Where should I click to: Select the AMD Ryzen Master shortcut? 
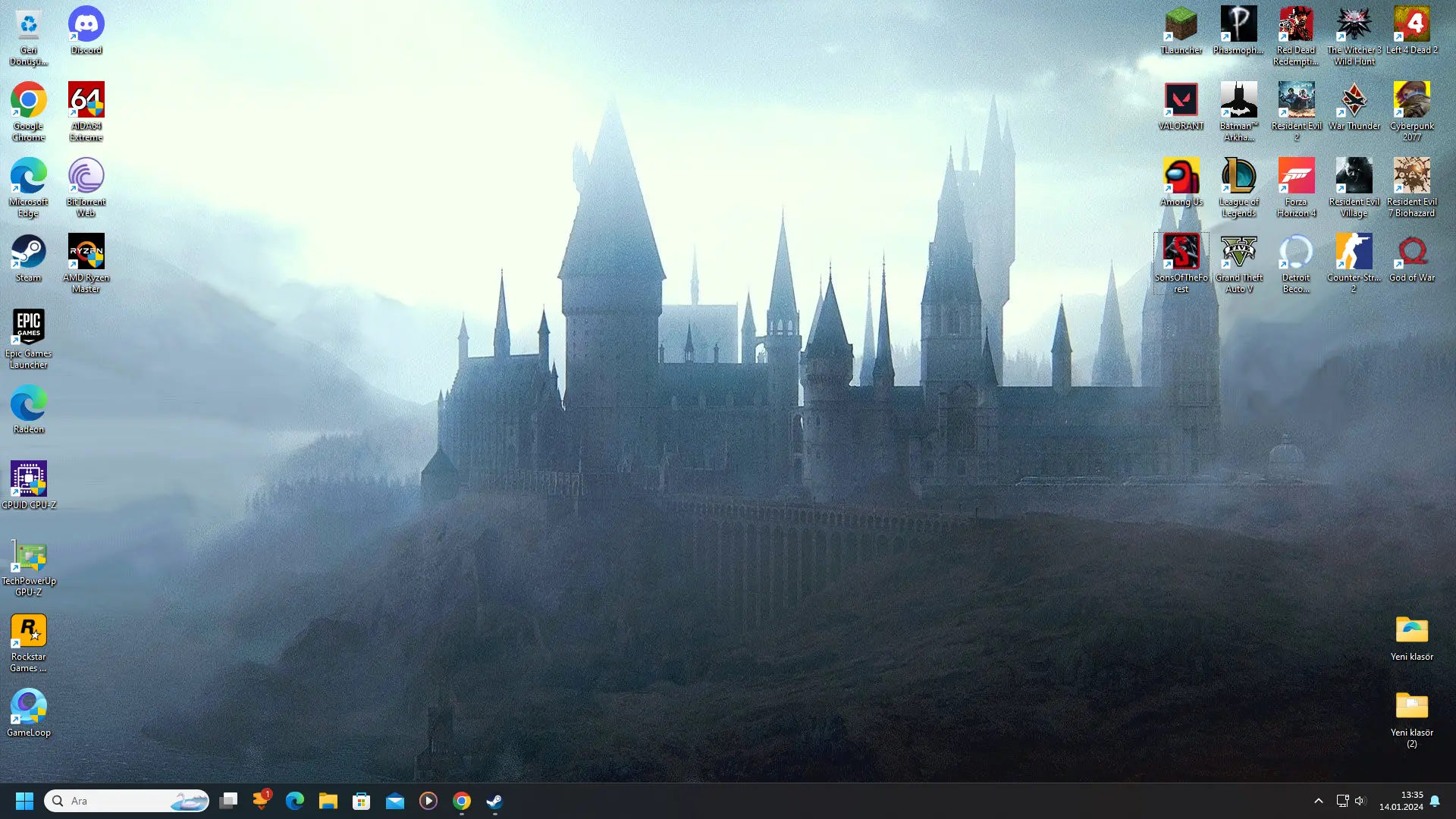pyautogui.click(x=86, y=264)
